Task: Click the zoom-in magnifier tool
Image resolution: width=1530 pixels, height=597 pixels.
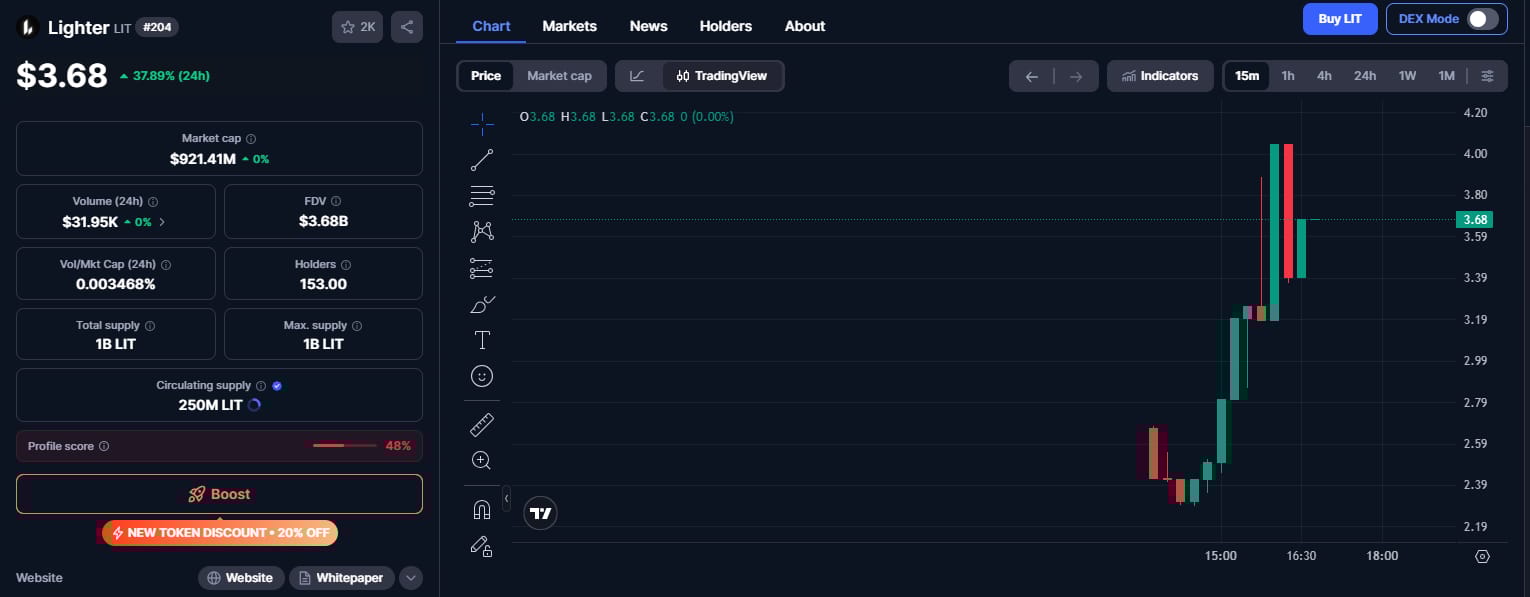Action: point(482,460)
